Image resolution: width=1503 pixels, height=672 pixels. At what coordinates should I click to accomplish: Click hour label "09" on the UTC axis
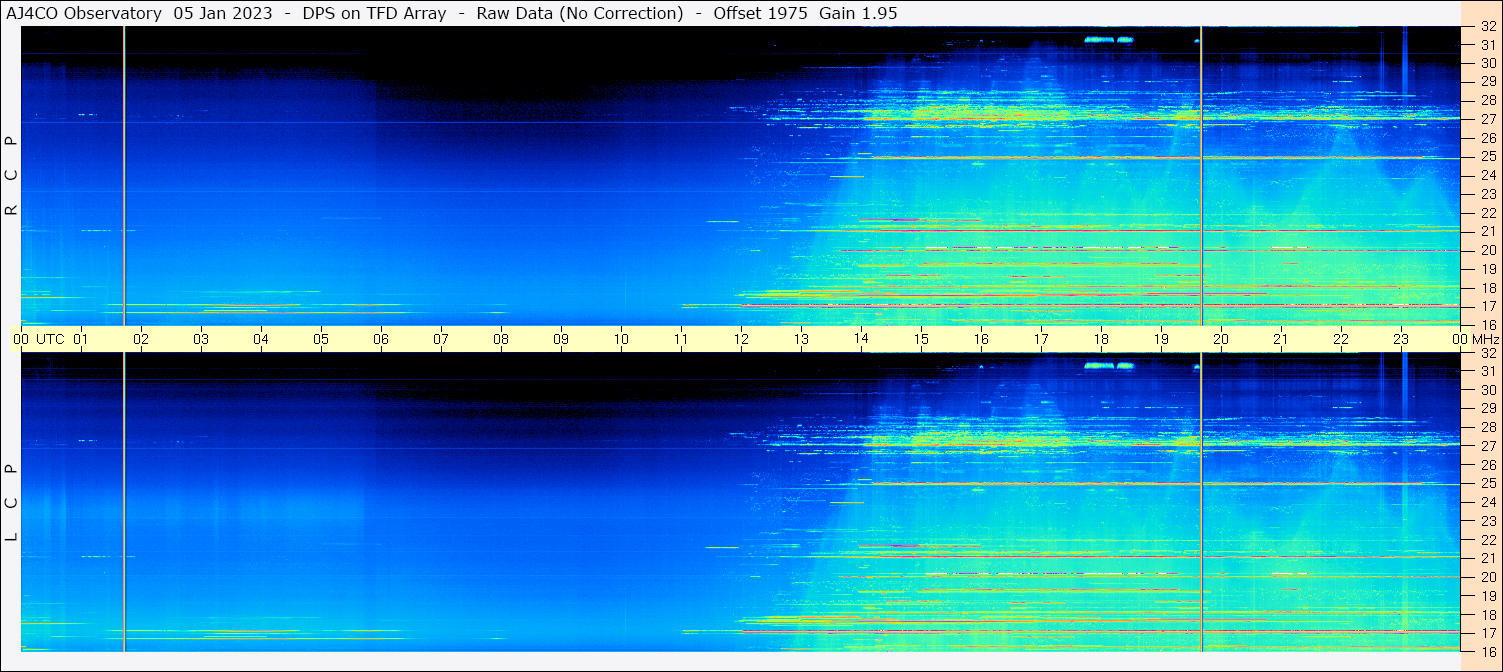(x=561, y=339)
